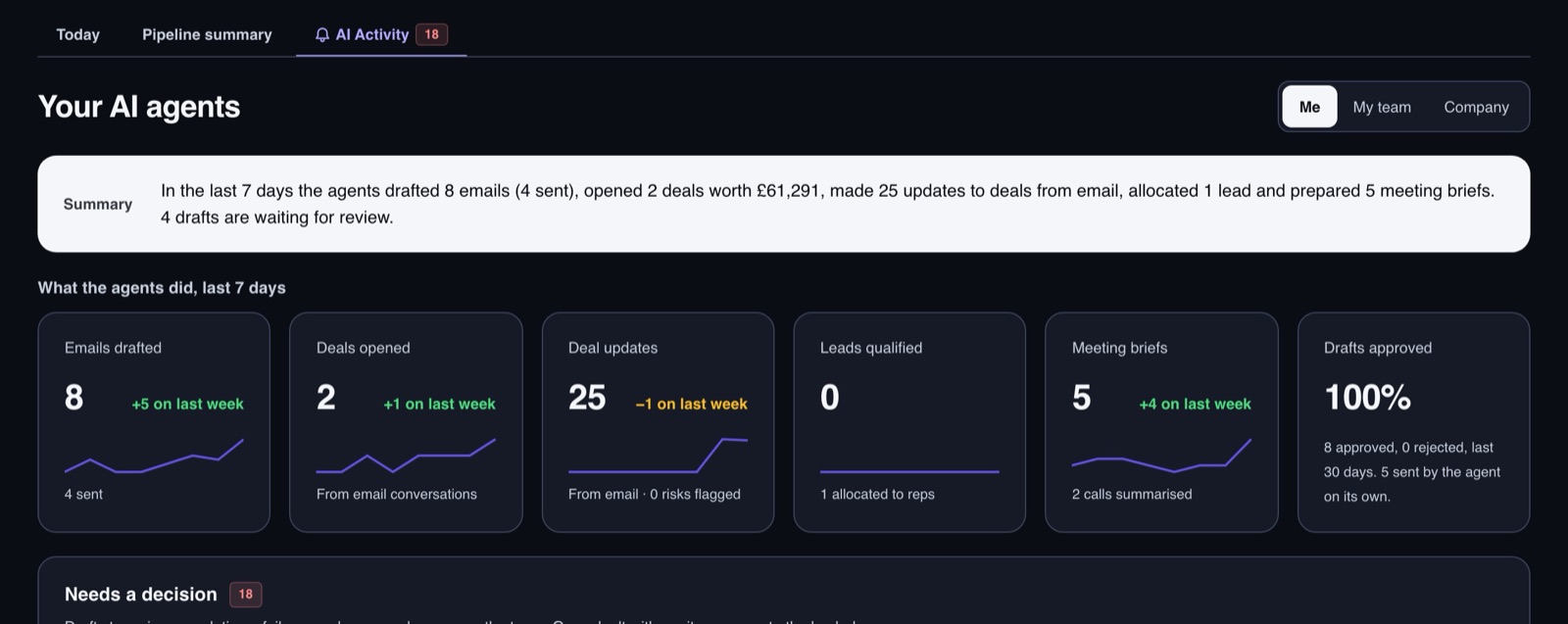Open the Drafts approved card
1568x624 pixels.
point(1413,422)
